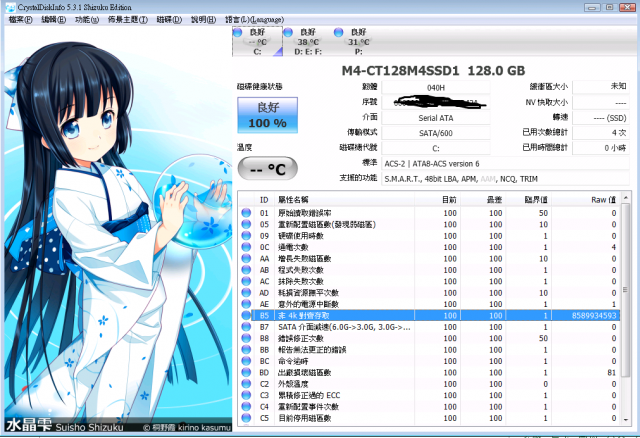Click the raw value 81 in row BD
The width and height of the screenshot is (640, 438).
click(611, 373)
